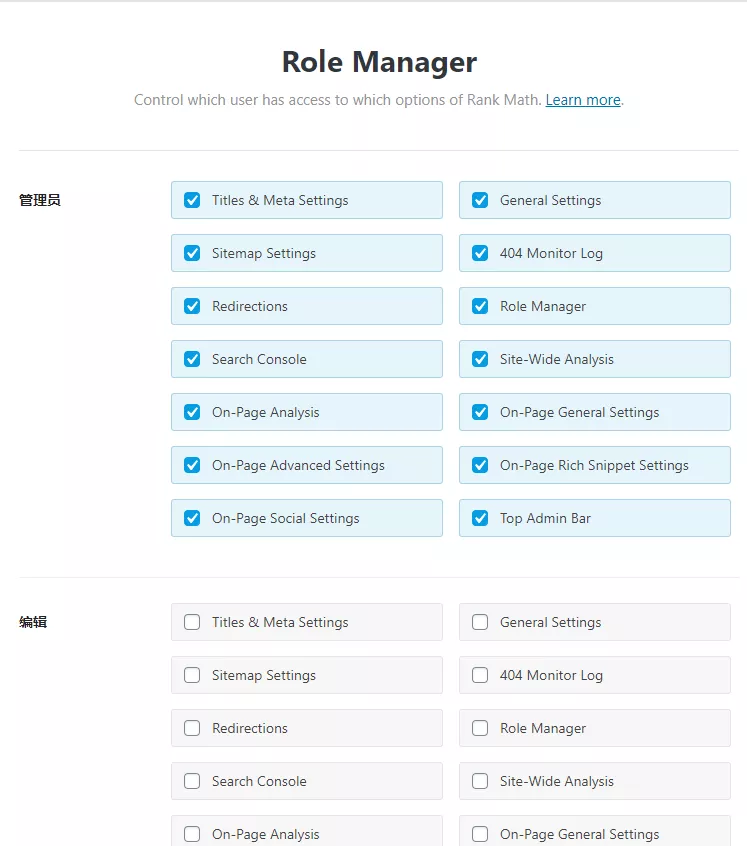Uncheck administrator On-Page Advanced Settings
This screenshot has width=747, height=846.
[x=192, y=465]
